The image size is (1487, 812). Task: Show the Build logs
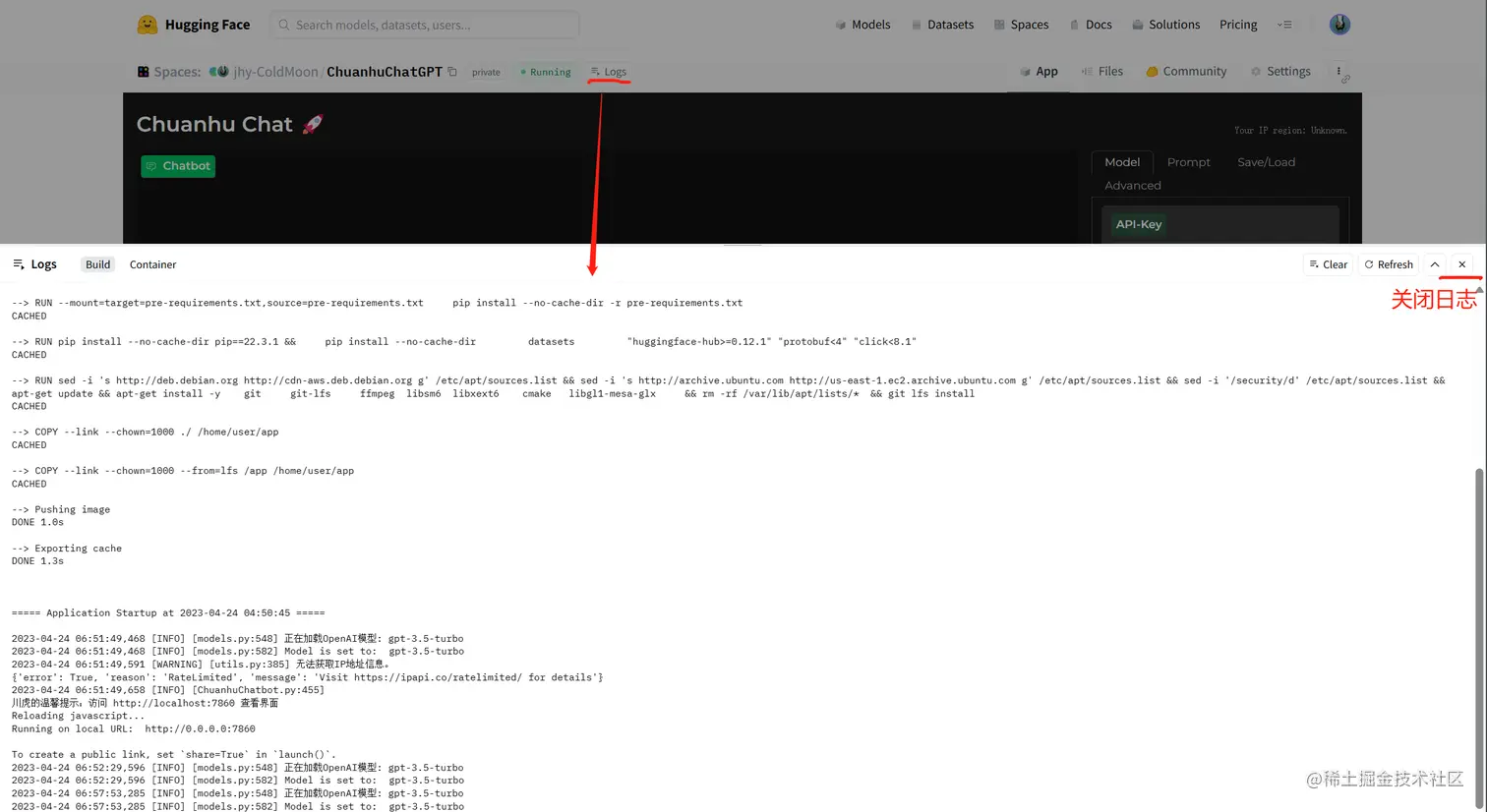point(98,264)
